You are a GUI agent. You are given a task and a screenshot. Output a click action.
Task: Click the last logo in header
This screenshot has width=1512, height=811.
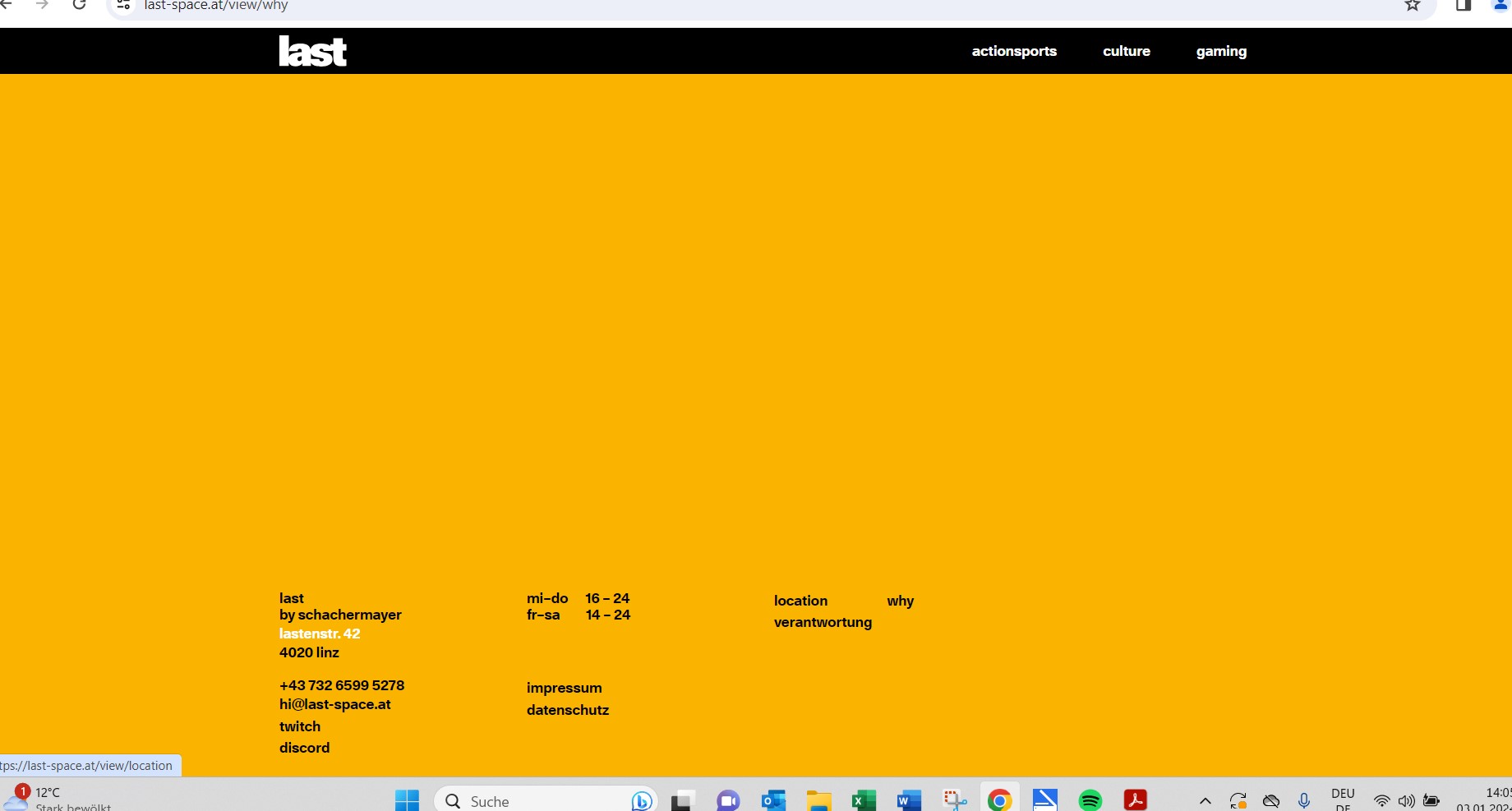click(312, 51)
